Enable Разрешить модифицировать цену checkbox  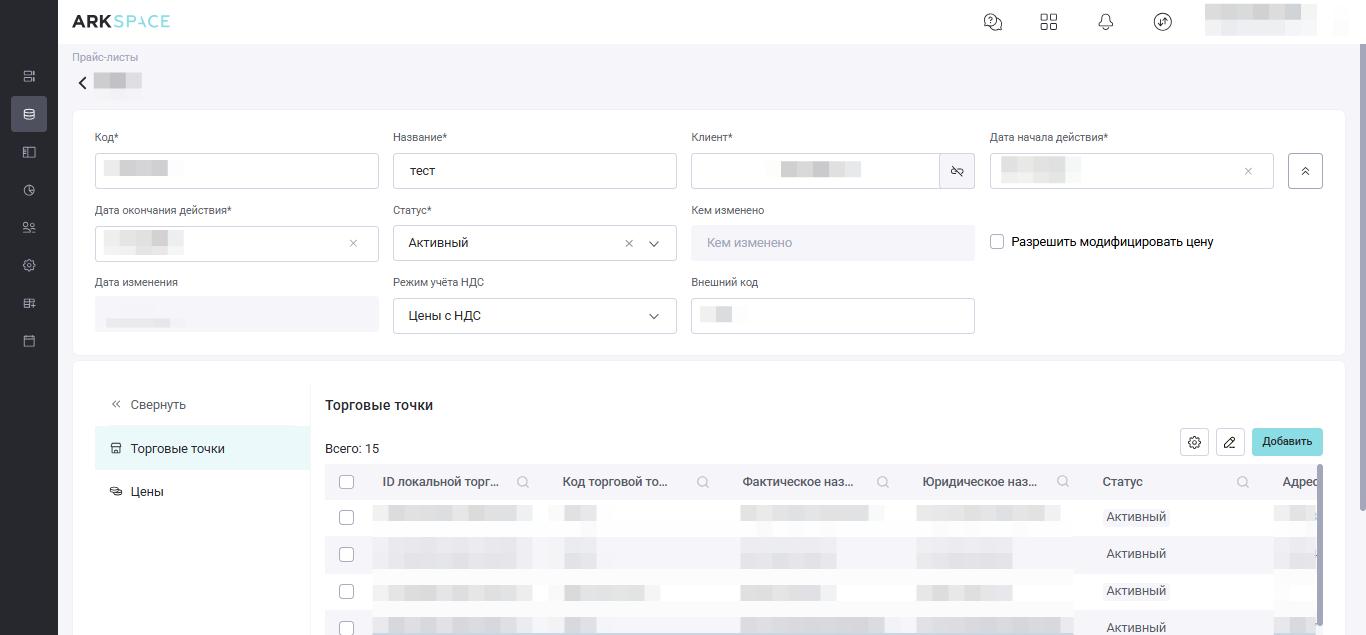click(997, 242)
